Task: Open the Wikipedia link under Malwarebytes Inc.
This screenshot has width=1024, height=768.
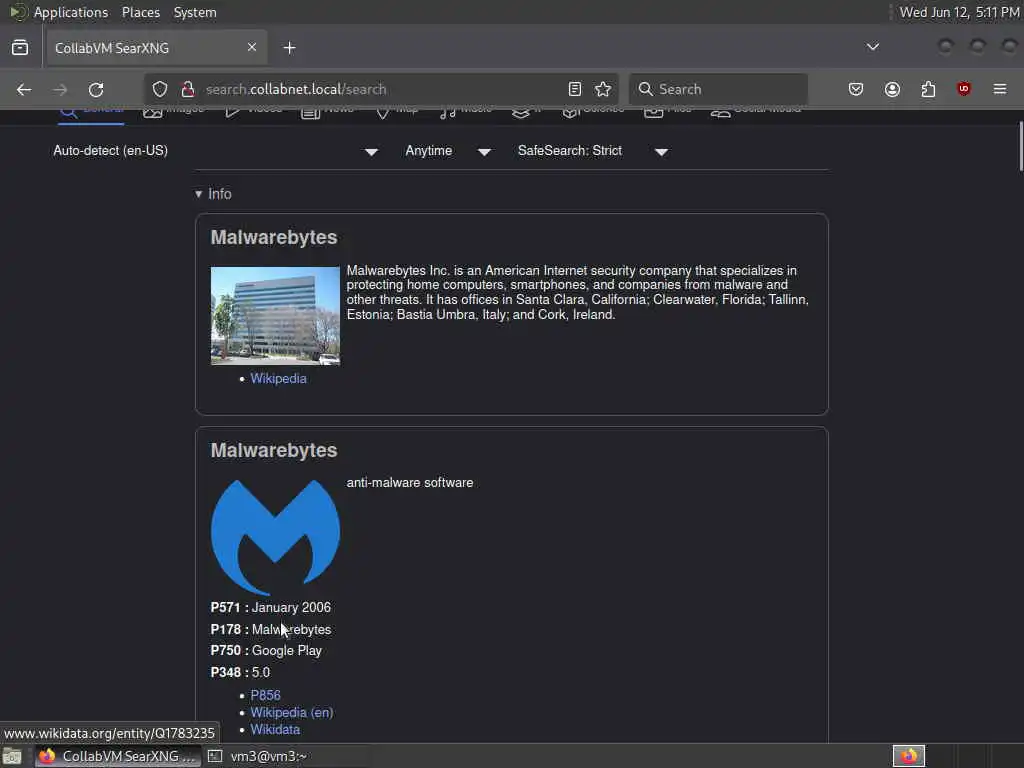Action: tap(278, 379)
